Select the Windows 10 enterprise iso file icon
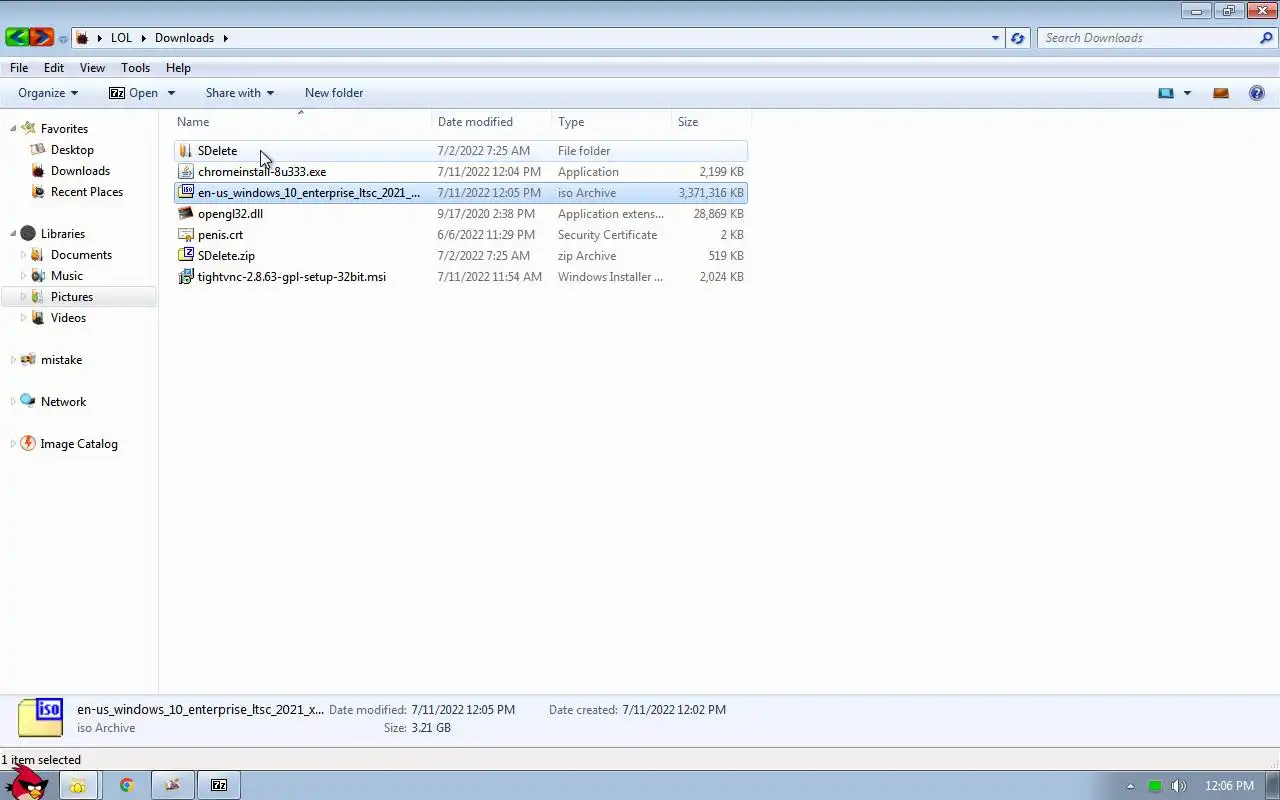The height and width of the screenshot is (800, 1280). [x=186, y=193]
